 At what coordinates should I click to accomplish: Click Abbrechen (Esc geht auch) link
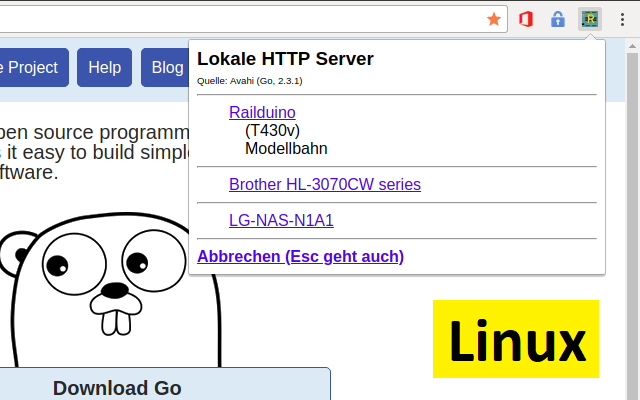(x=300, y=256)
